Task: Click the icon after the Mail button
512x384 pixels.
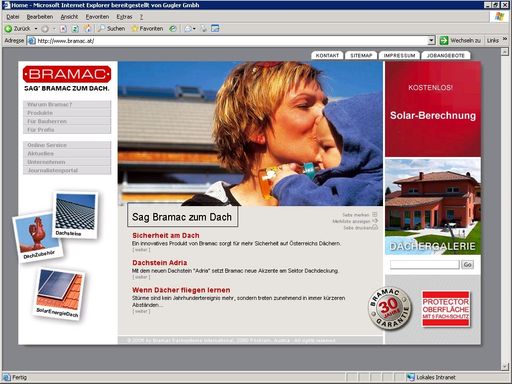Action: tap(204, 29)
